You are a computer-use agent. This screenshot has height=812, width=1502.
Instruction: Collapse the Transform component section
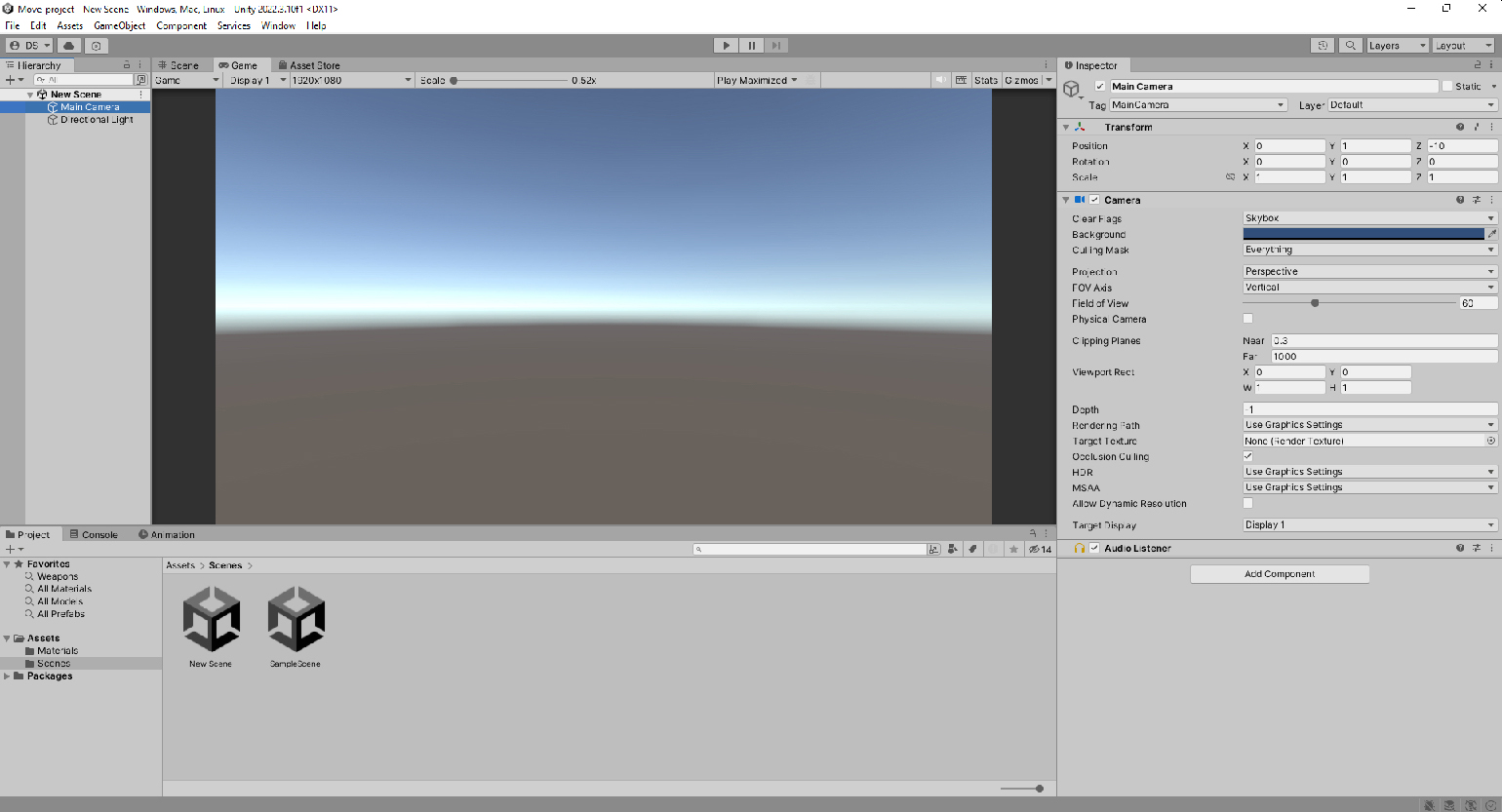point(1066,128)
